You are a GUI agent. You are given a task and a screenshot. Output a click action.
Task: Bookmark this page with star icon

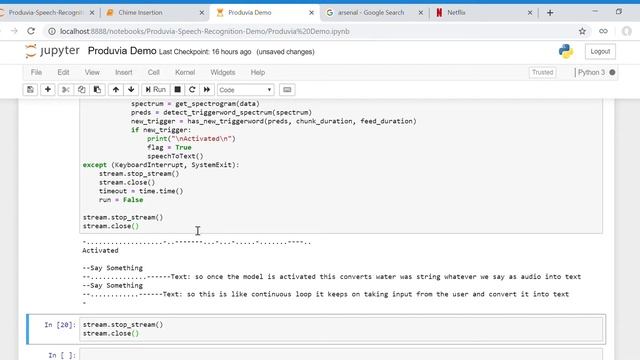582,31
